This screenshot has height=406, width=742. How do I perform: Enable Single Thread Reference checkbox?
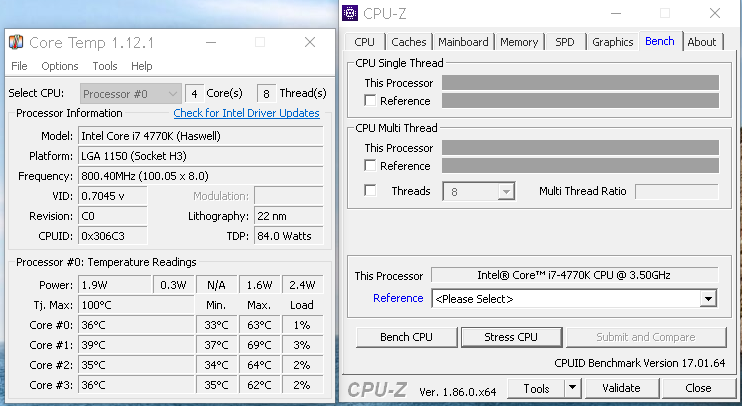tap(370, 100)
